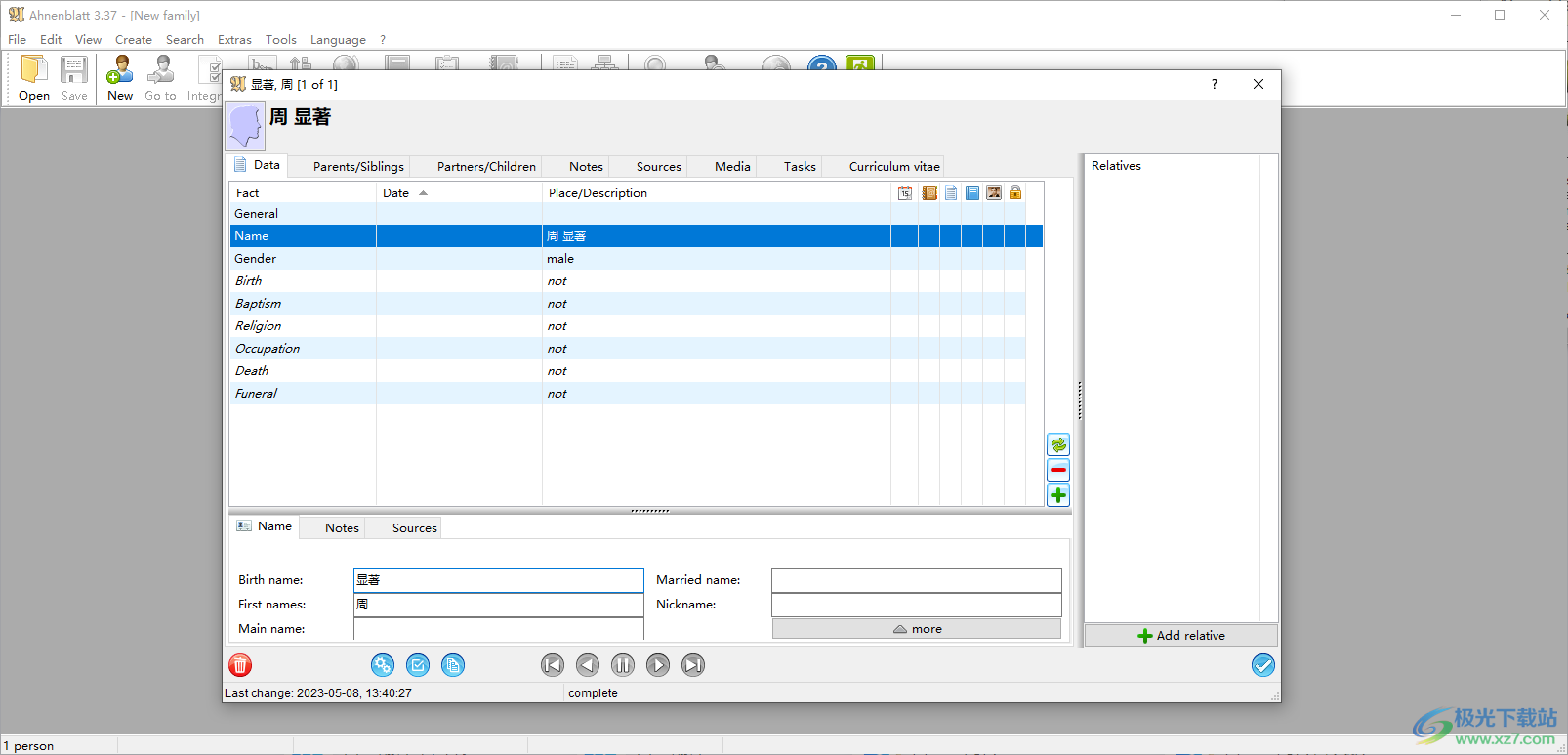
Task: Click the Add relative button
Action: tap(1181, 636)
